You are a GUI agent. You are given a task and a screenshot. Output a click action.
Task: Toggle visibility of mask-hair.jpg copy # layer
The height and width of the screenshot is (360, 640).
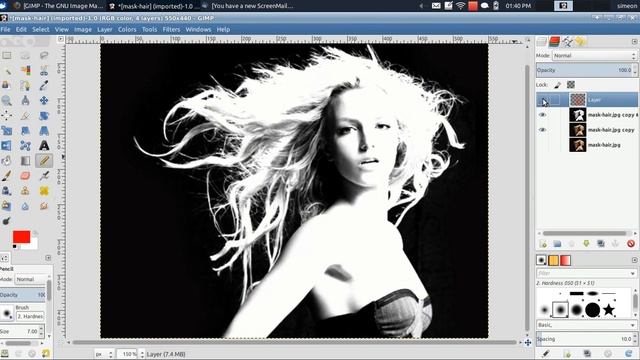click(x=542, y=115)
